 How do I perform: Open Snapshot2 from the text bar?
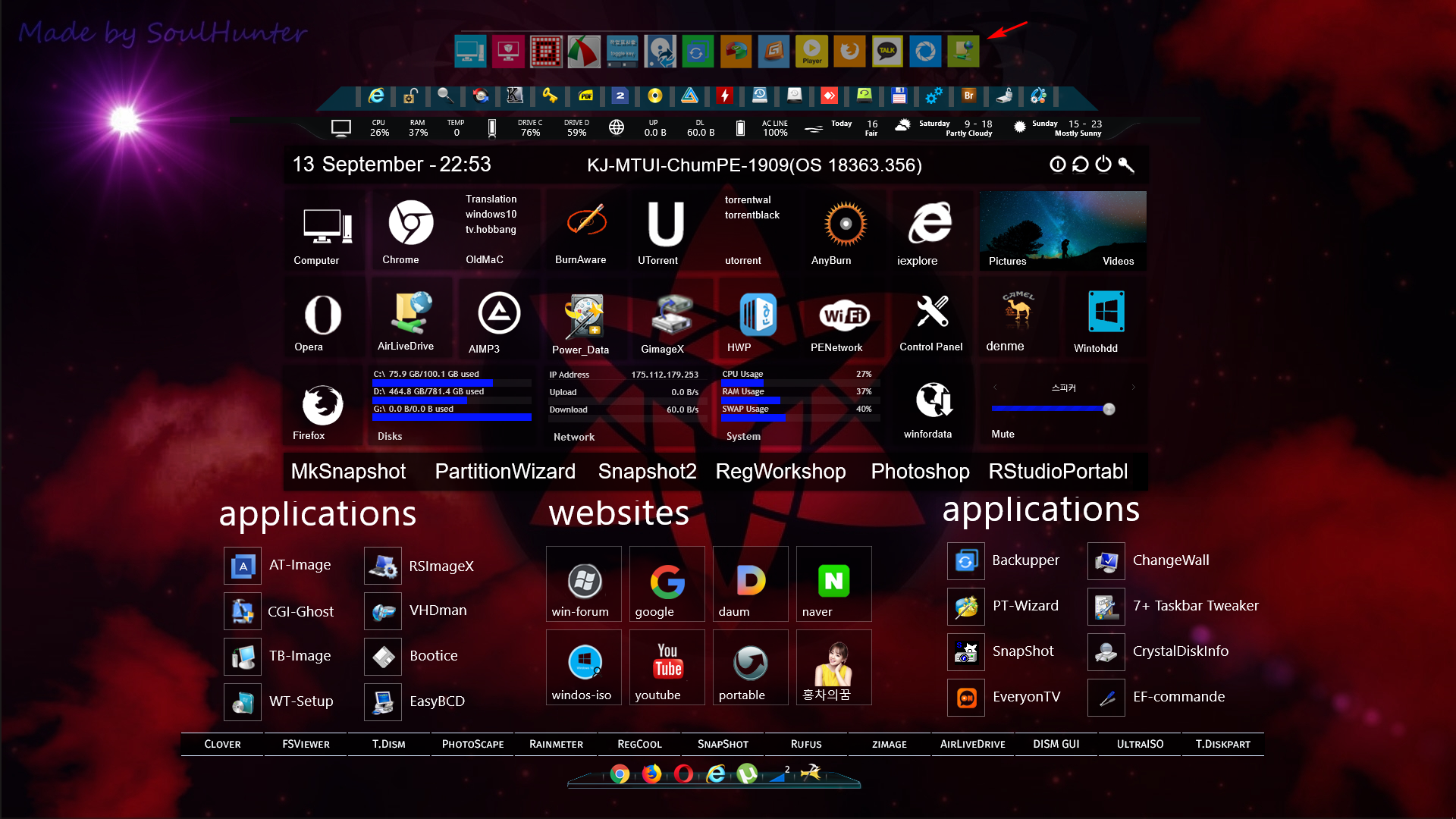pyautogui.click(x=647, y=472)
